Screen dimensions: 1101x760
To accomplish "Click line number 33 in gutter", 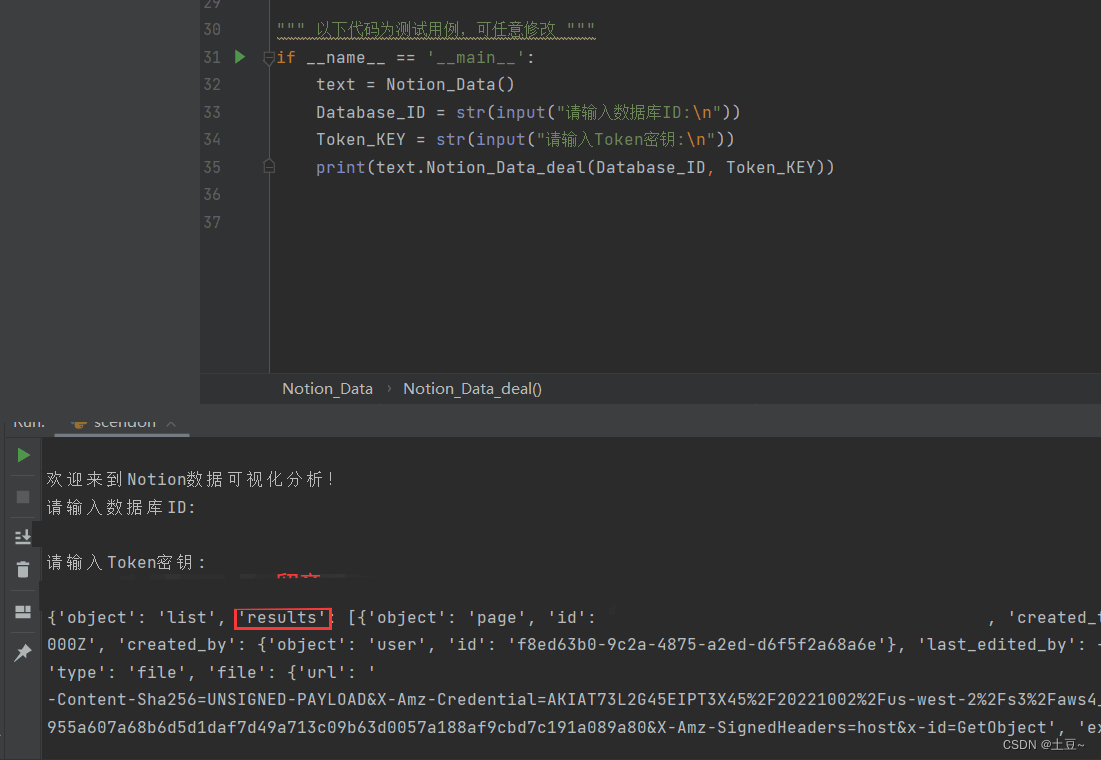I will 212,112.
